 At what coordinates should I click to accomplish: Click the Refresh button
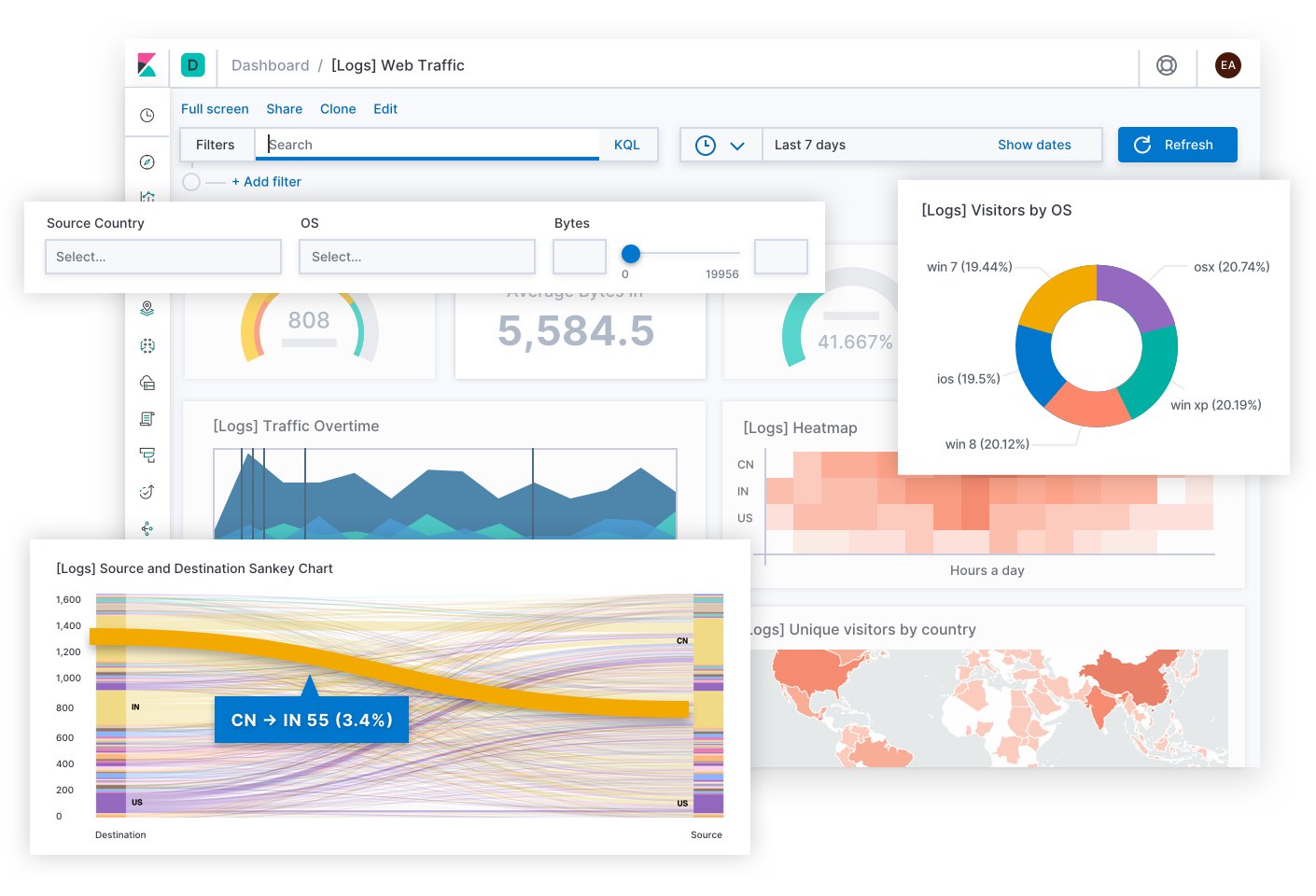[1178, 145]
